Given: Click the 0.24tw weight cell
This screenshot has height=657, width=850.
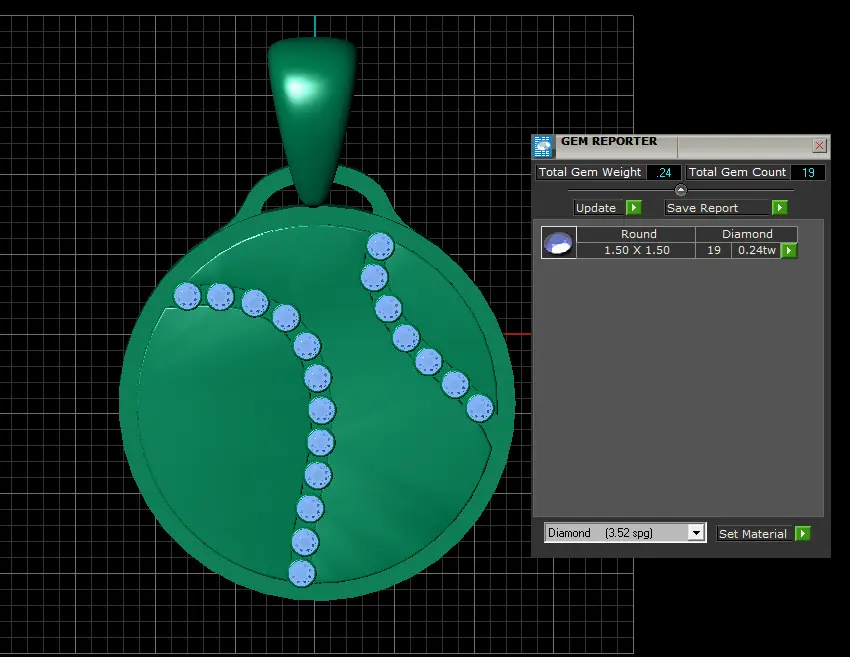Looking at the screenshot, I should (x=756, y=250).
